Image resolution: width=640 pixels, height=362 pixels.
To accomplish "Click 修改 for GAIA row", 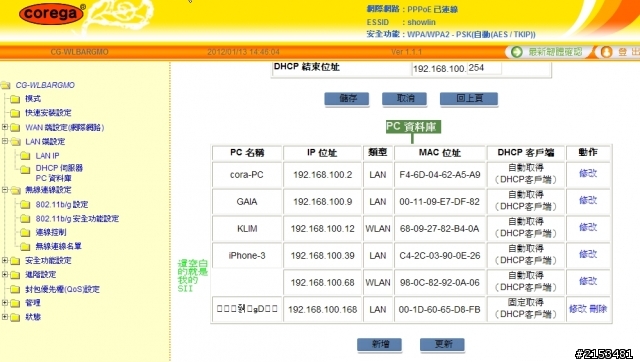I will pos(588,200).
